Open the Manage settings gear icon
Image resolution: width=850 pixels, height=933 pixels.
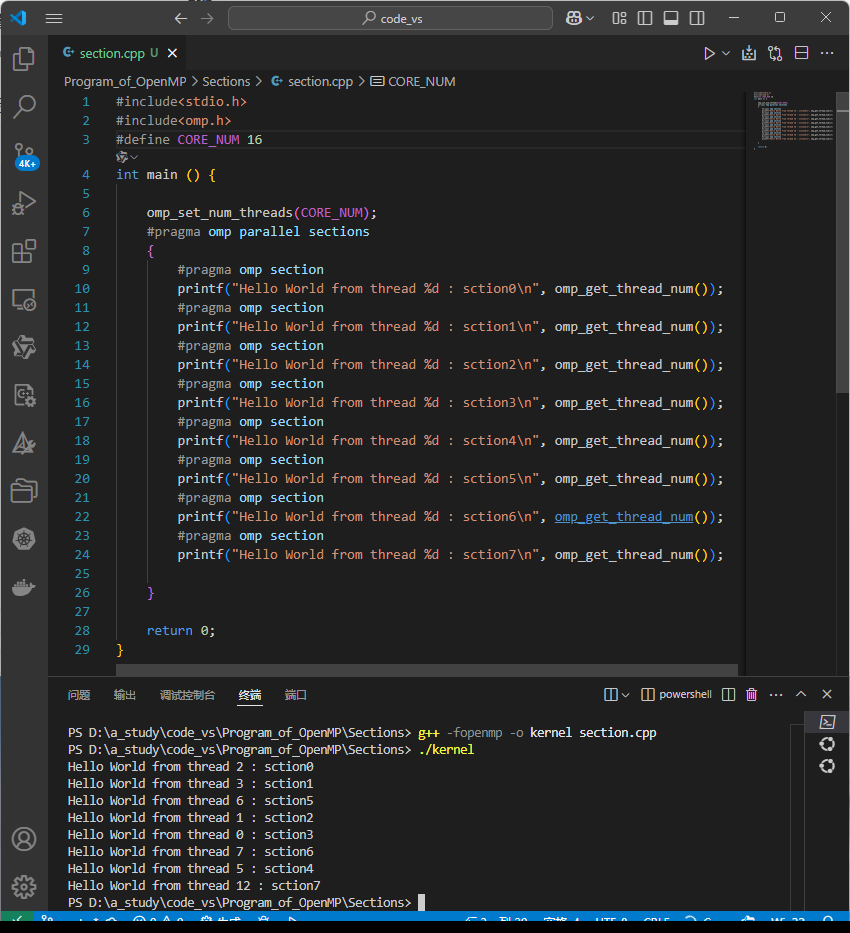point(24,887)
